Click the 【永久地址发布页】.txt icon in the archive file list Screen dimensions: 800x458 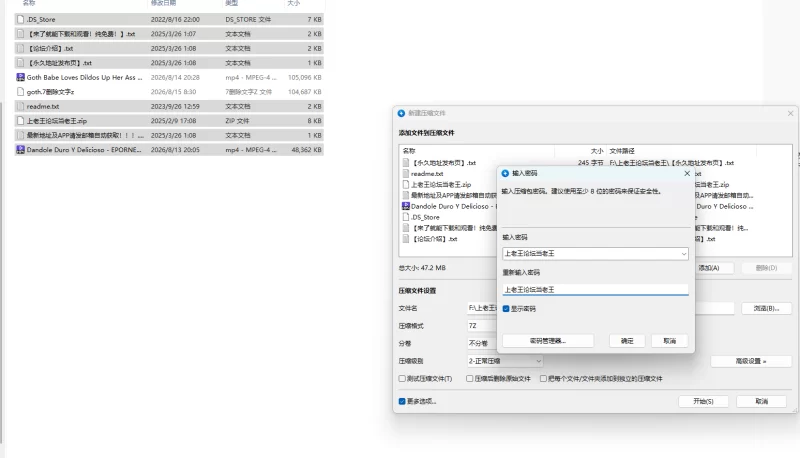point(406,163)
